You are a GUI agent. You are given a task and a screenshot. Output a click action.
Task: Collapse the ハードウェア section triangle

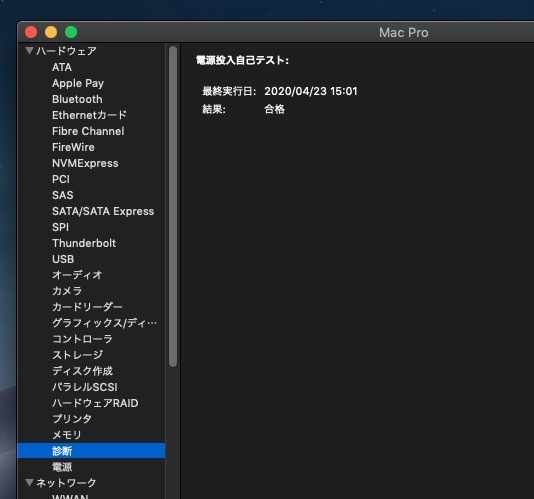pos(29,51)
